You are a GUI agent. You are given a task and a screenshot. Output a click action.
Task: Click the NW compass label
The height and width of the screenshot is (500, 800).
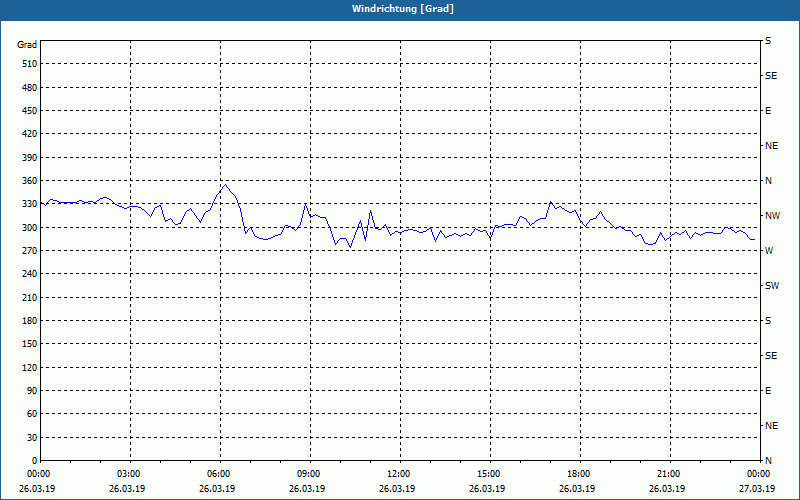pos(772,216)
